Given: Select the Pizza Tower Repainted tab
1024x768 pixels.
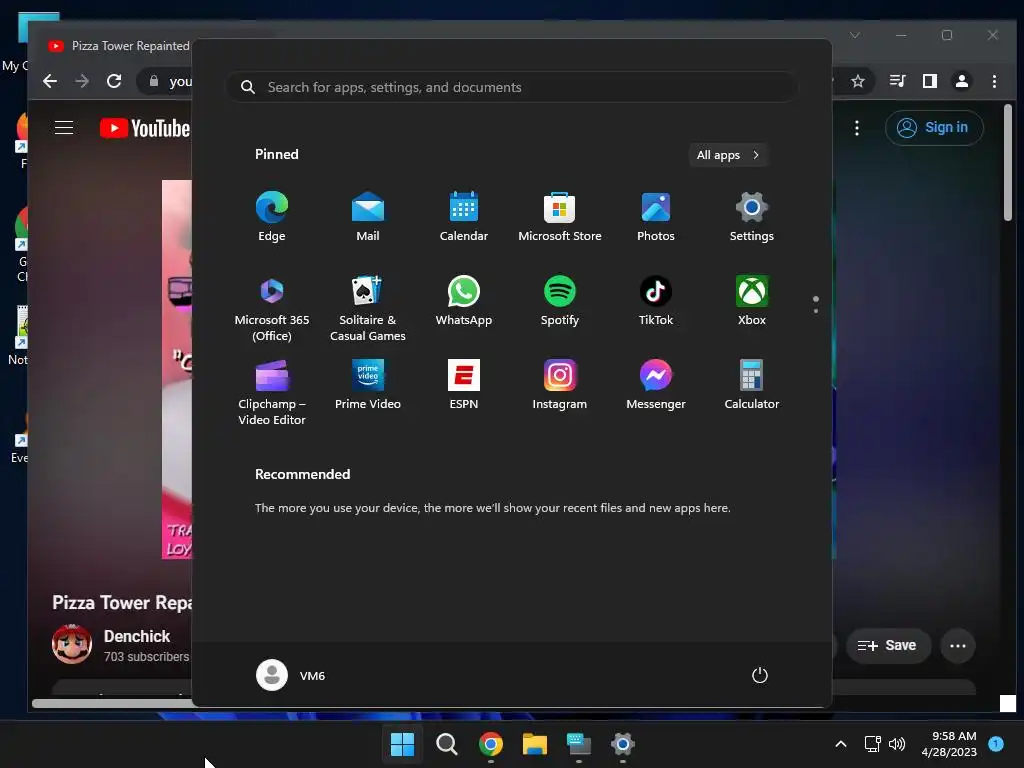Looking at the screenshot, I should click(x=119, y=46).
